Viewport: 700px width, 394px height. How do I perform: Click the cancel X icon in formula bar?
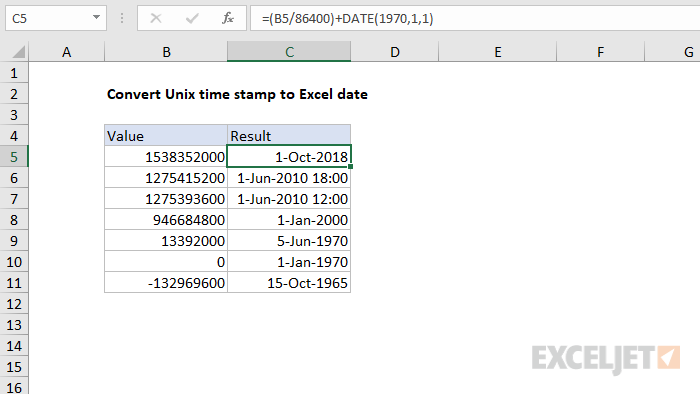156,18
